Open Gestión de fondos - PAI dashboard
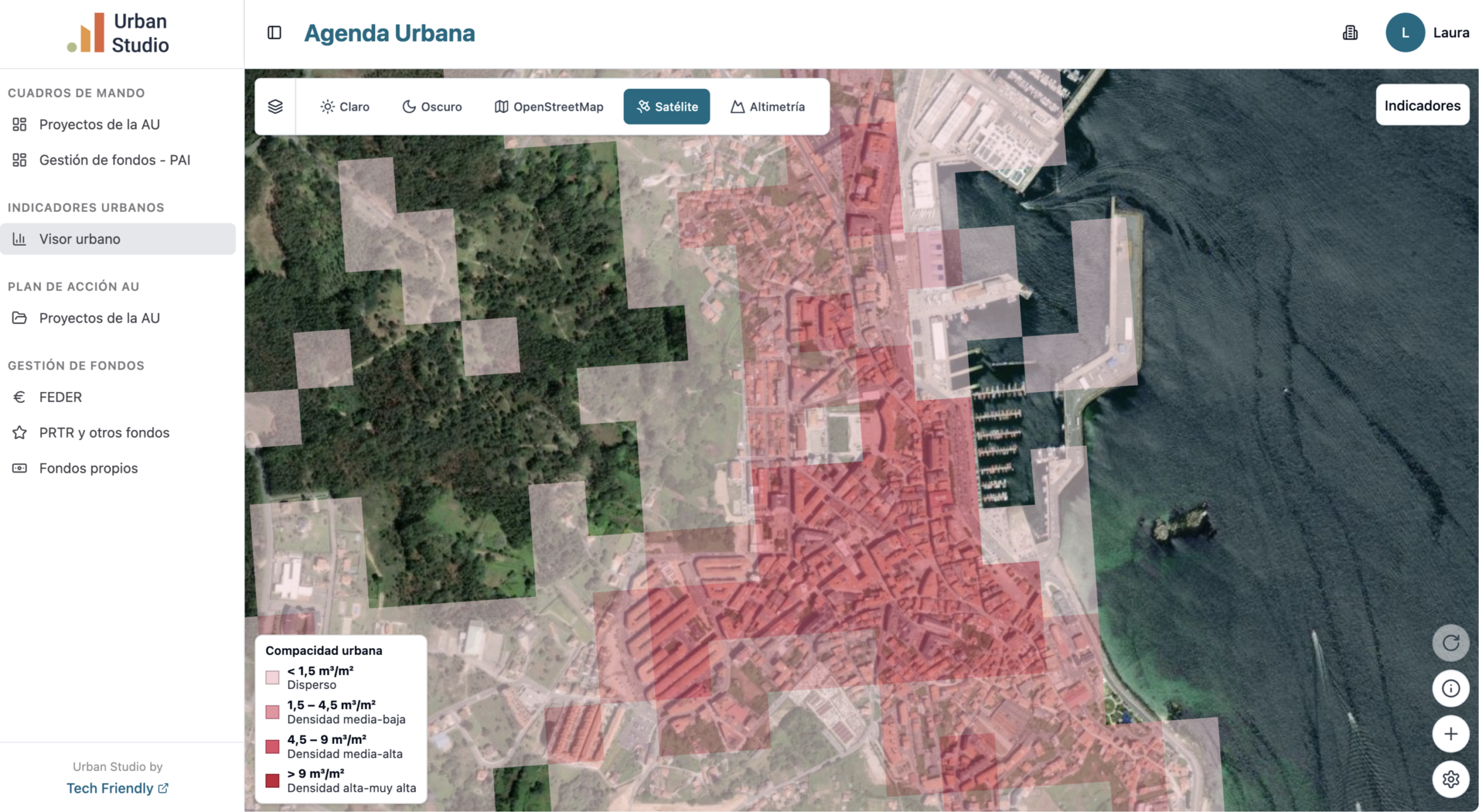Image resolution: width=1479 pixels, height=812 pixels. [x=114, y=160]
